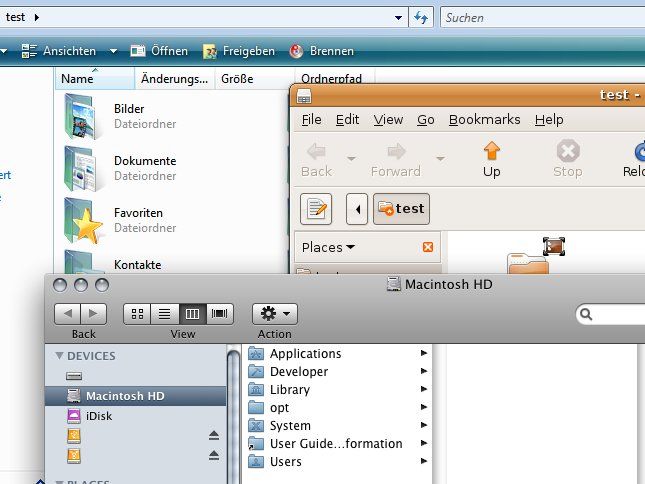
Task: Click the Suchen search field
Action: [x=540, y=17]
